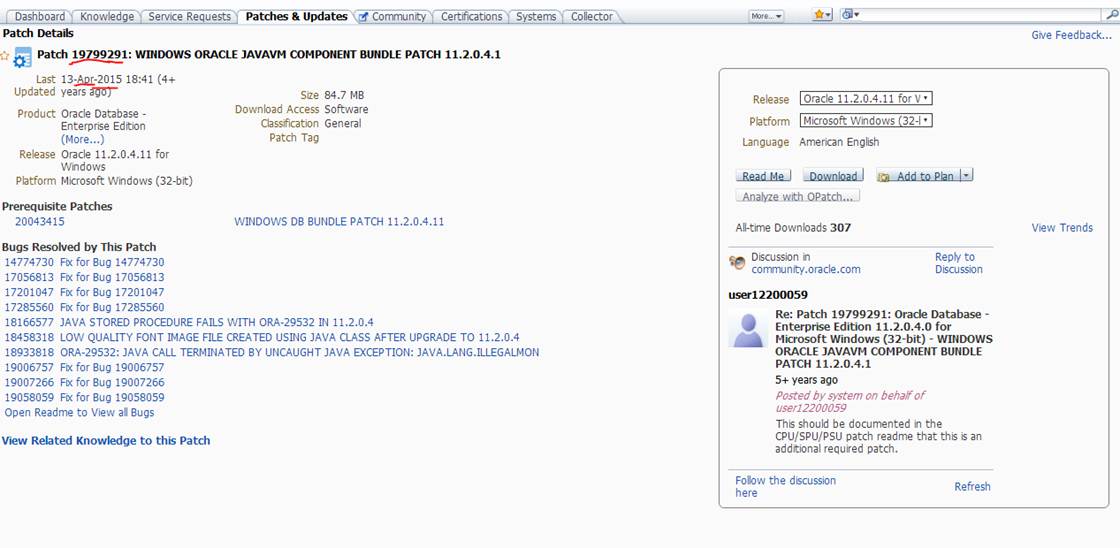Click the Language value American English

coord(839,142)
